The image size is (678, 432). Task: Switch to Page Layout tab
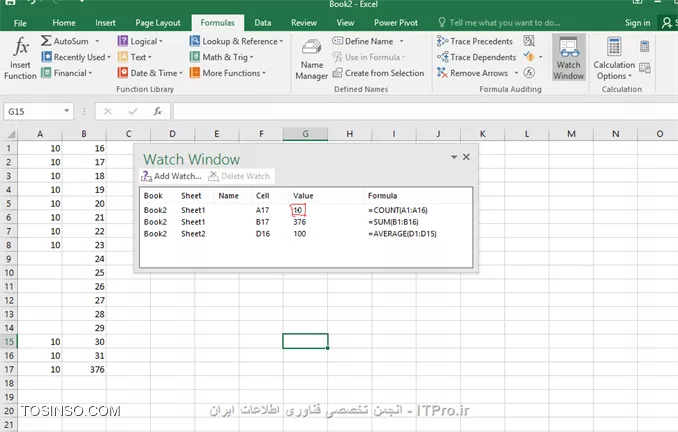[x=158, y=23]
